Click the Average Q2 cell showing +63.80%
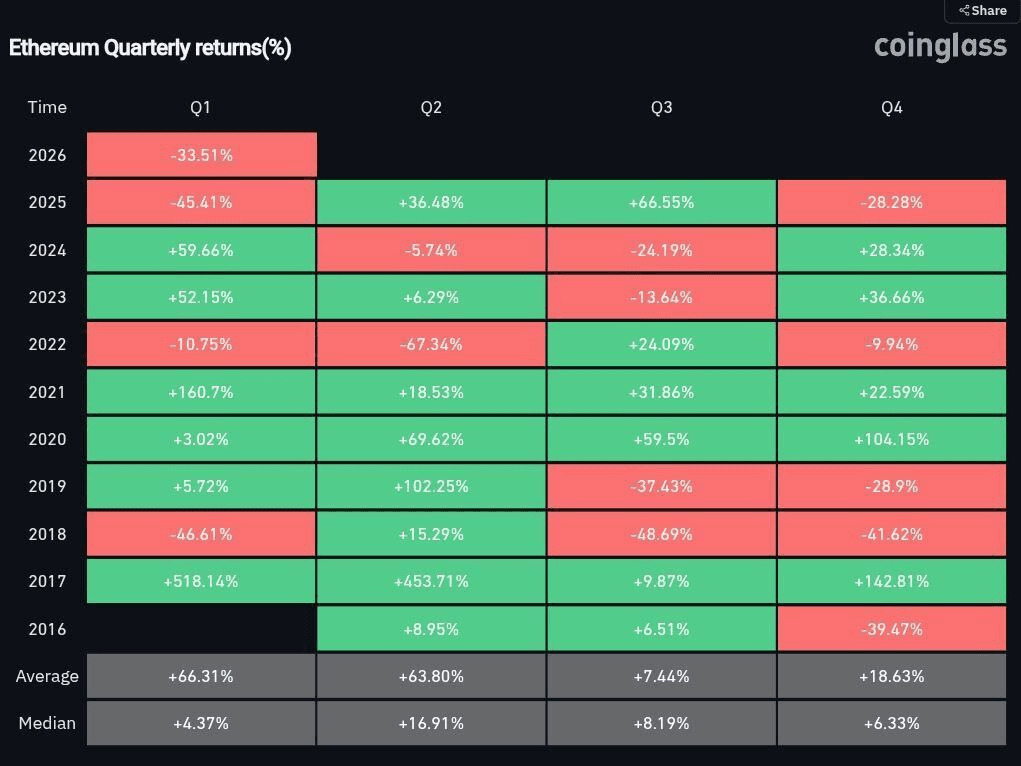 coord(431,676)
